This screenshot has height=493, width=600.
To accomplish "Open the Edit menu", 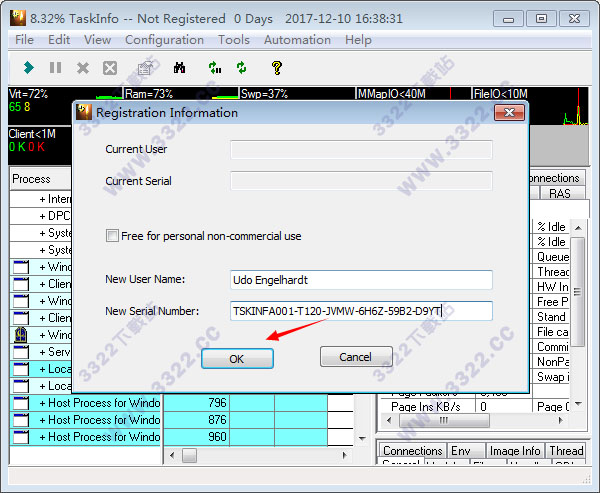I will point(59,40).
